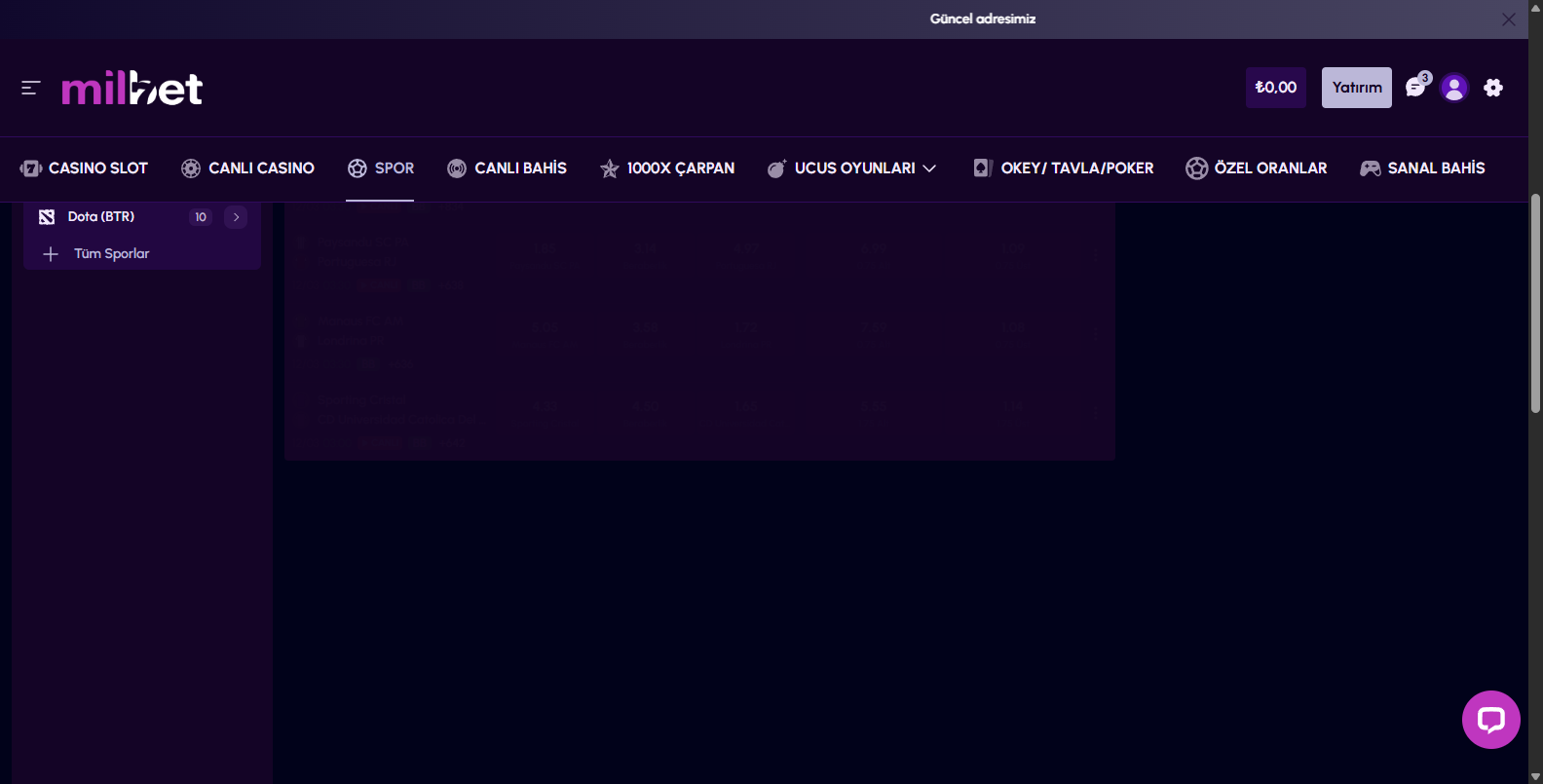Open the settings gear icon
The height and width of the screenshot is (784, 1543).
1493,88
